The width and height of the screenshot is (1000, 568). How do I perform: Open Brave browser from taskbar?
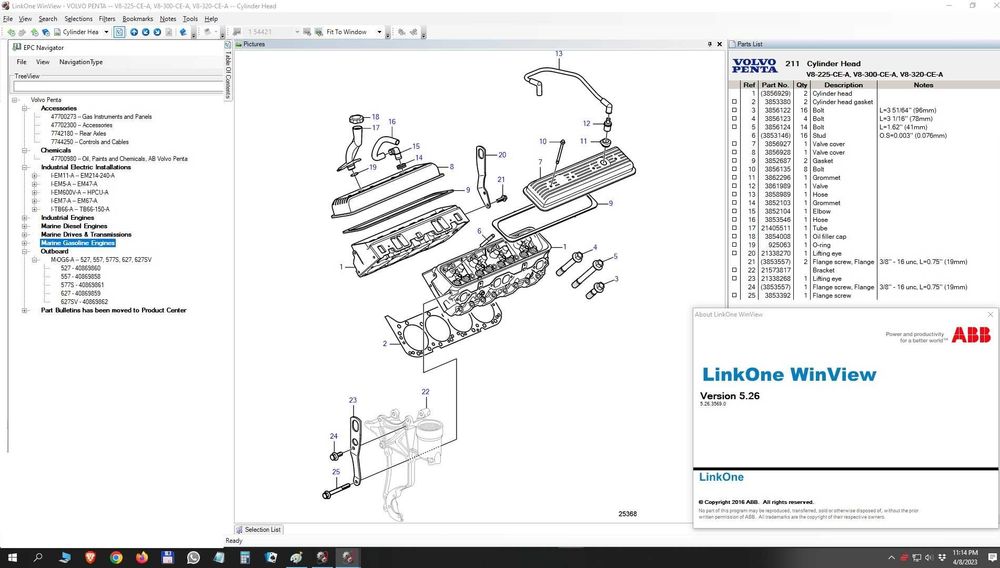coord(90,557)
